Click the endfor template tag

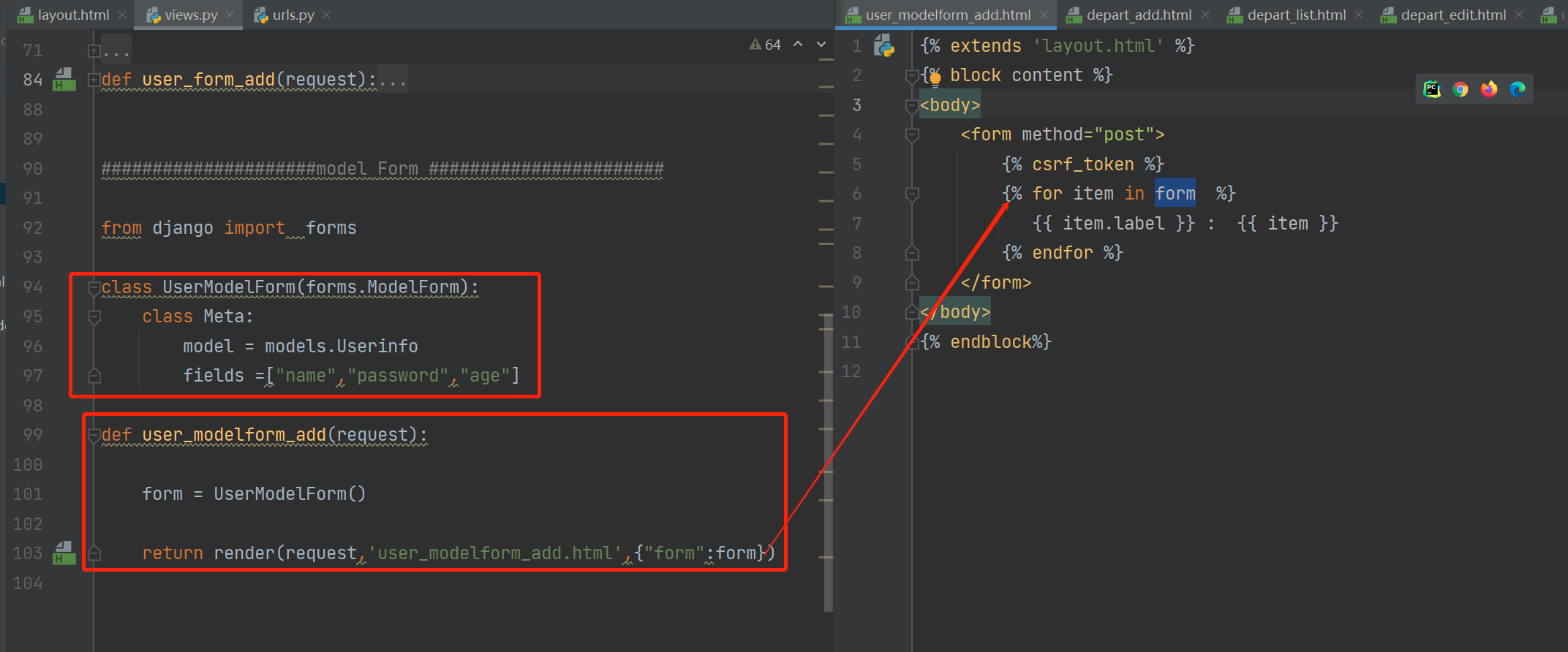tap(1063, 253)
